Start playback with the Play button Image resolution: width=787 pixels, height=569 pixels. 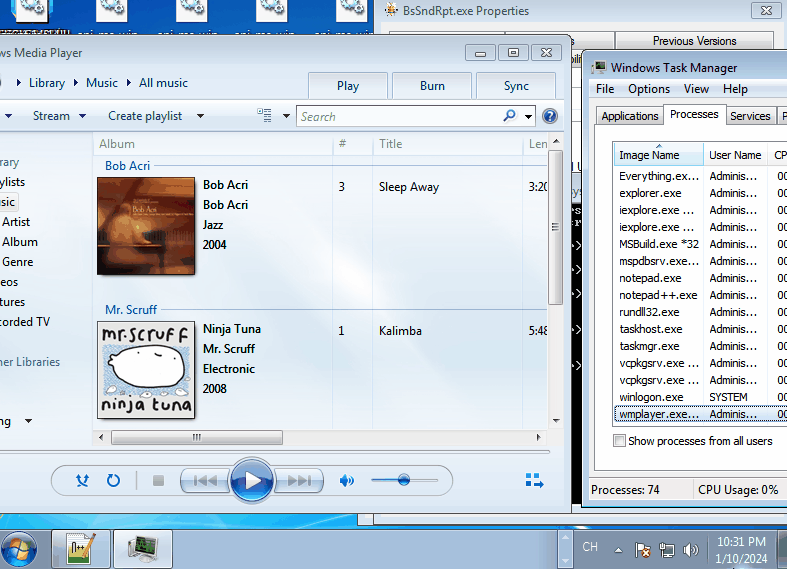[252, 481]
